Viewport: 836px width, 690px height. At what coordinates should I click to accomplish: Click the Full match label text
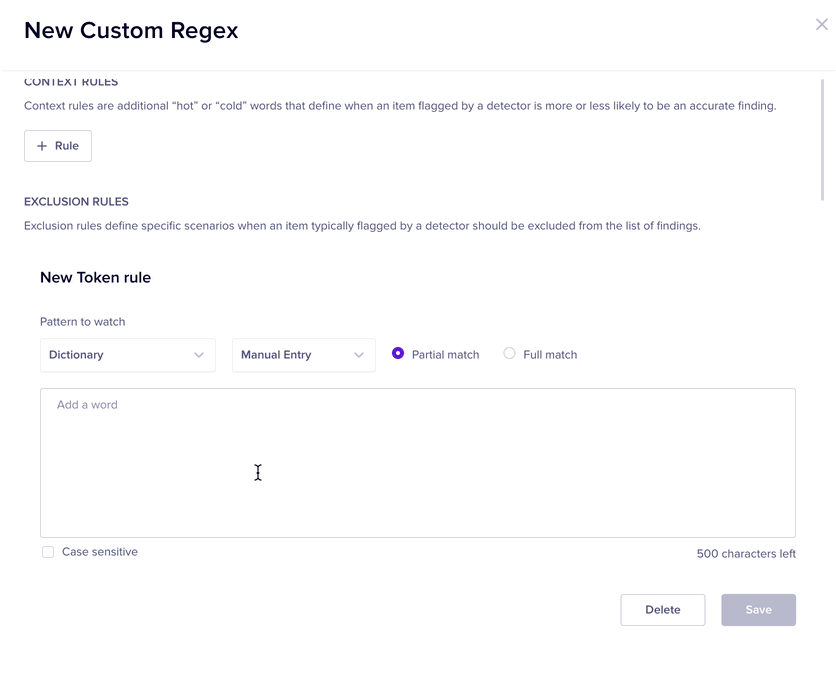pos(550,355)
